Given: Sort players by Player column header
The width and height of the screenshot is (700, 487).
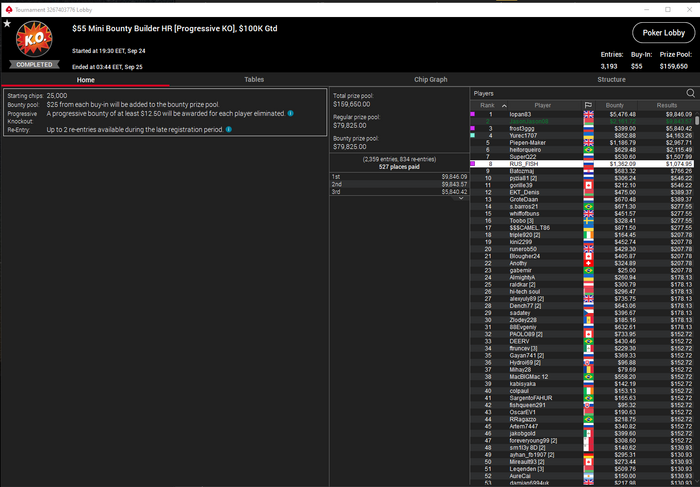Looking at the screenshot, I should tap(542, 105).
